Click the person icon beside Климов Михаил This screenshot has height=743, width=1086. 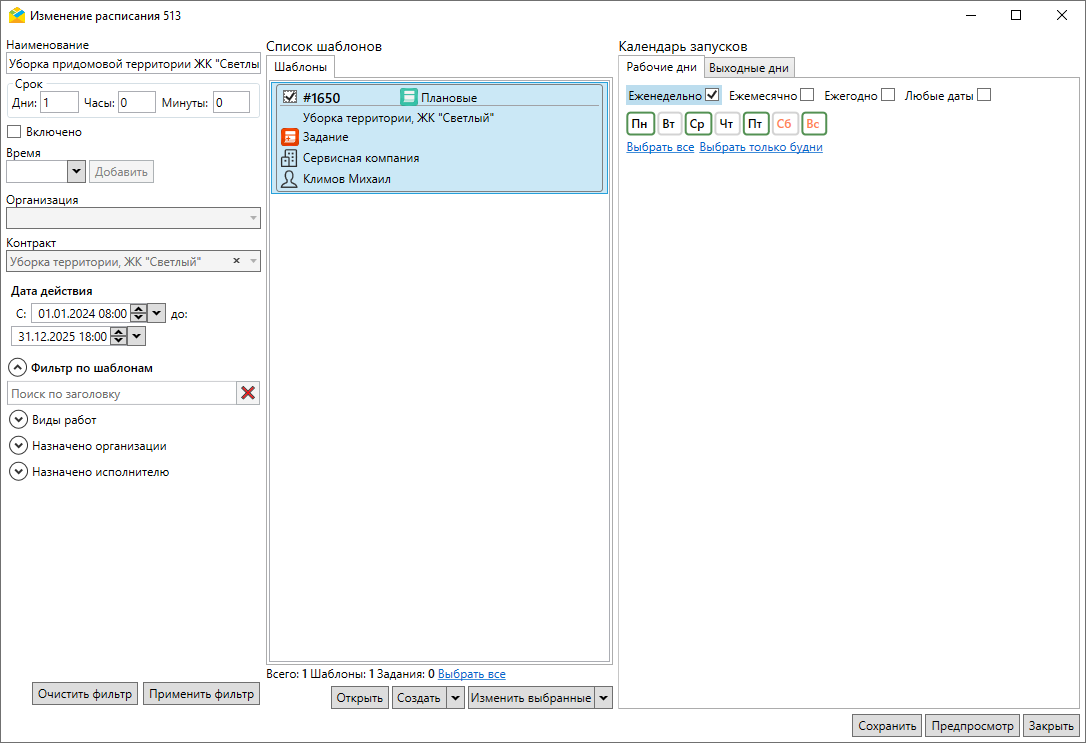tap(290, 179)
